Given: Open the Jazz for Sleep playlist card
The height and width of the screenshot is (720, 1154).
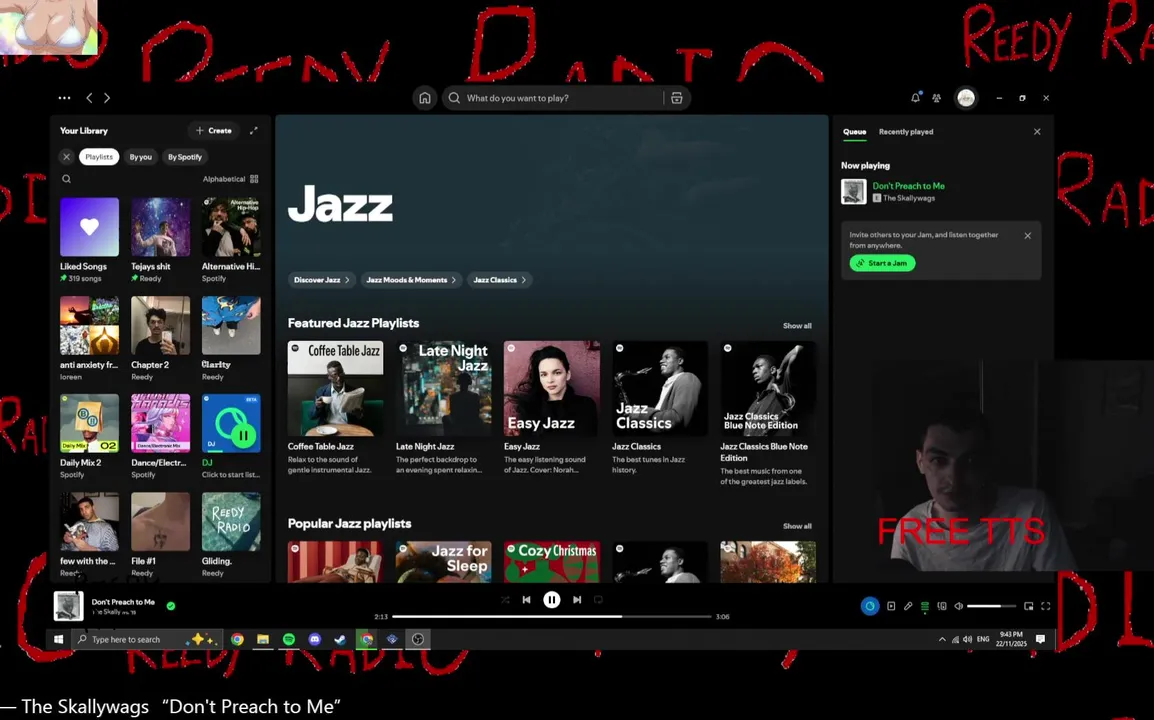Looking at the screenshot, I should click(x=443, y=562).
